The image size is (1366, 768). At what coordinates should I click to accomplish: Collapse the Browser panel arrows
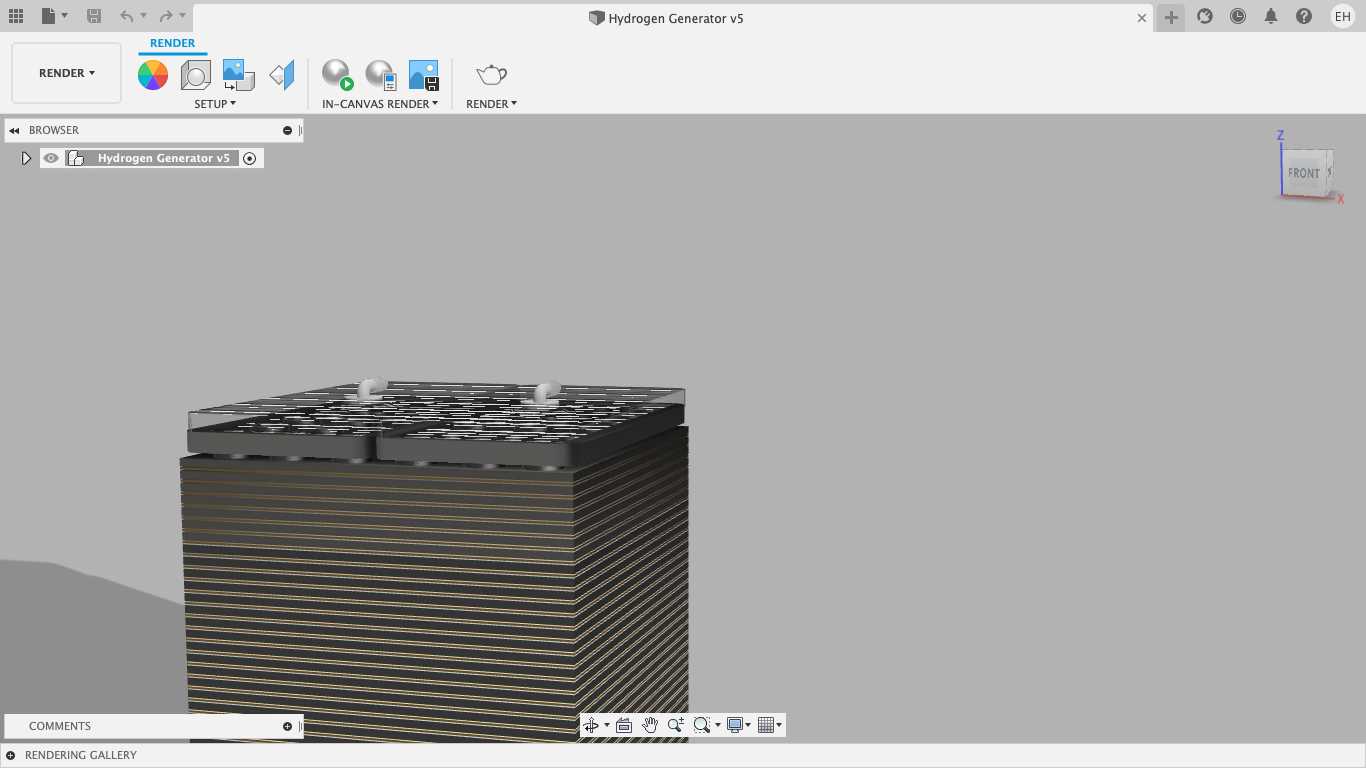tap(14, 130)
